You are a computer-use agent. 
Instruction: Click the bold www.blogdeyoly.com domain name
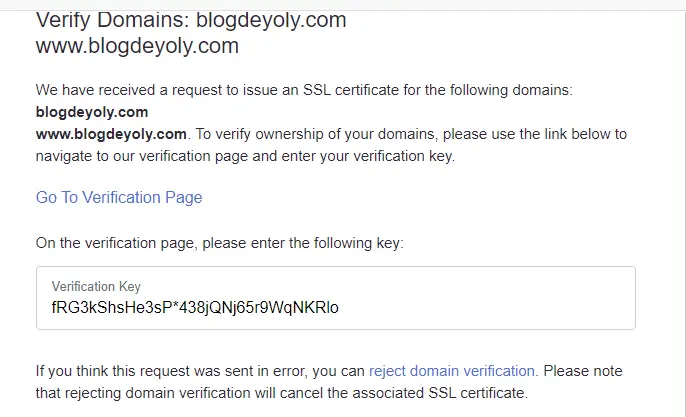tap(111, 134)
